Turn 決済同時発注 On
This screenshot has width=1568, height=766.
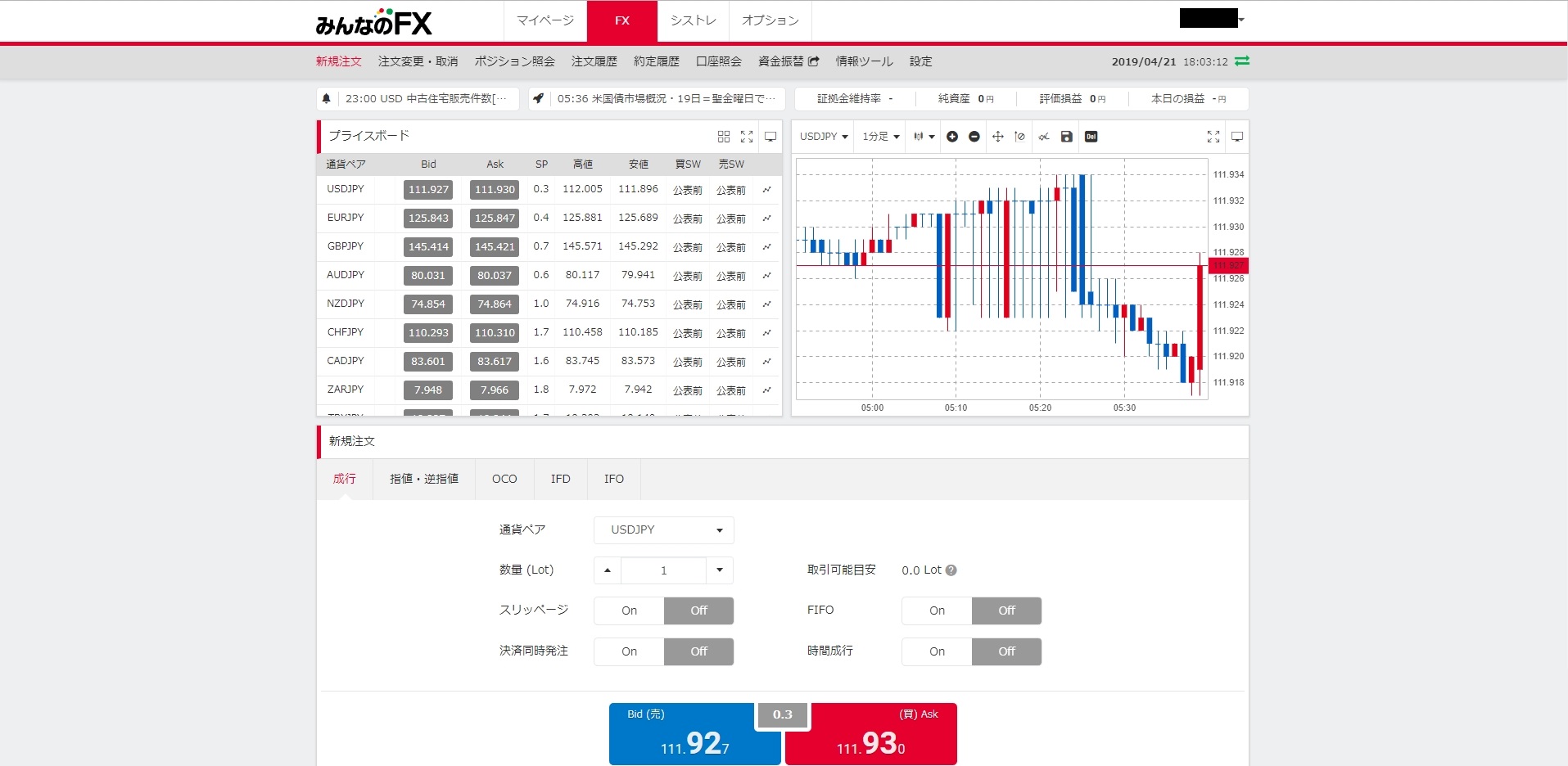[629, 651]
